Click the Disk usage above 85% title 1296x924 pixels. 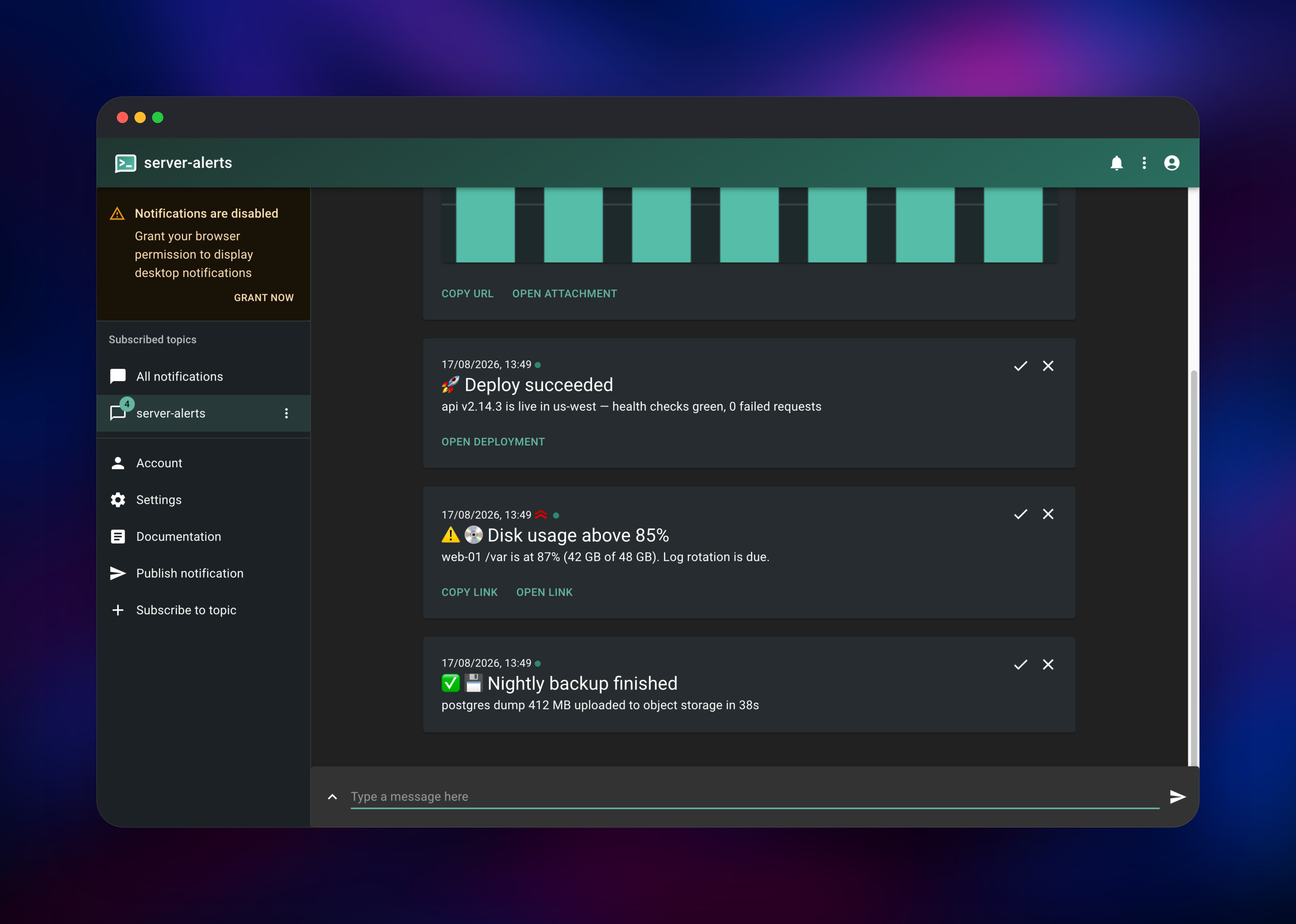578,535
